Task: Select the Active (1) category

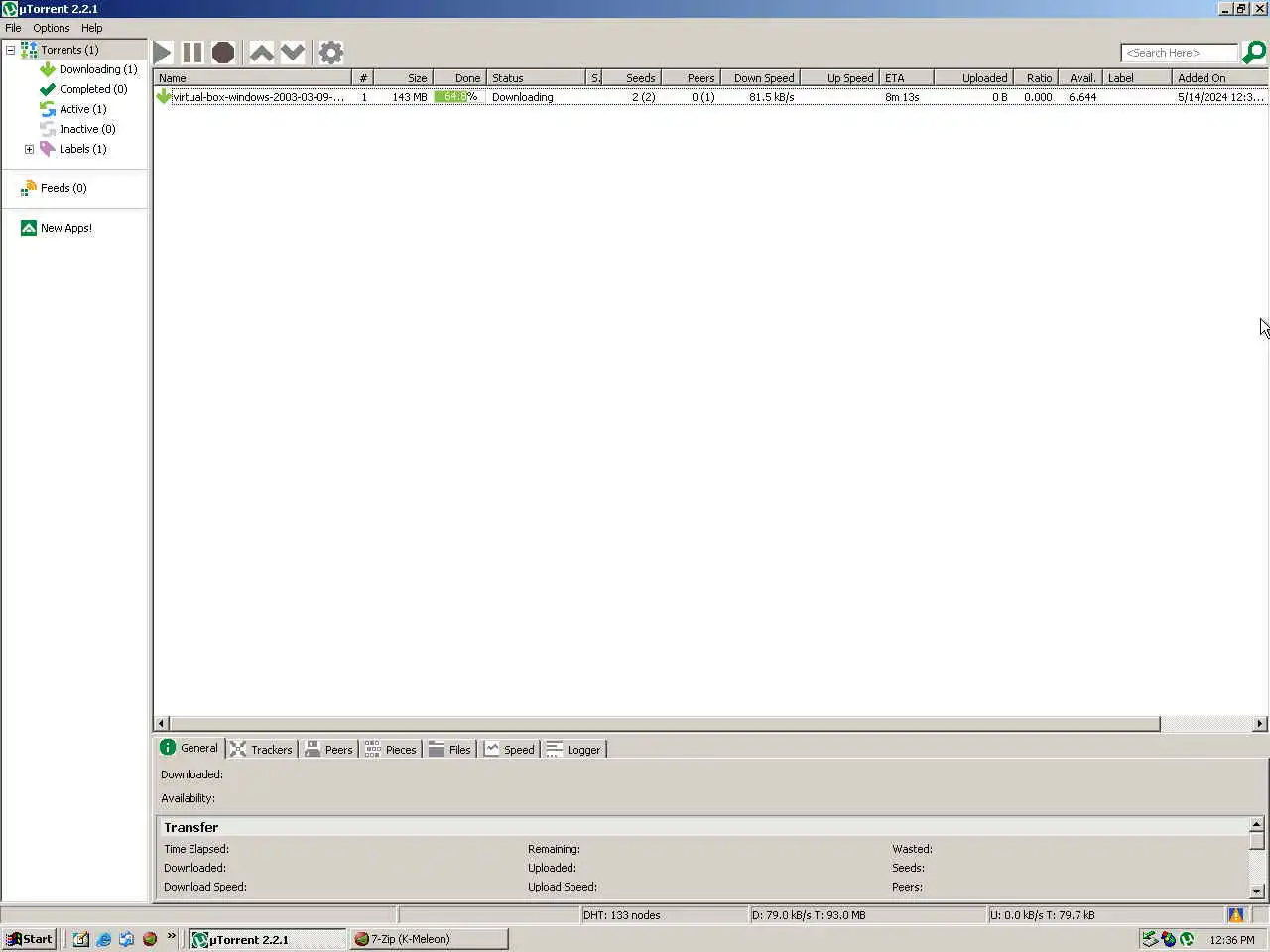Action: 82,109
